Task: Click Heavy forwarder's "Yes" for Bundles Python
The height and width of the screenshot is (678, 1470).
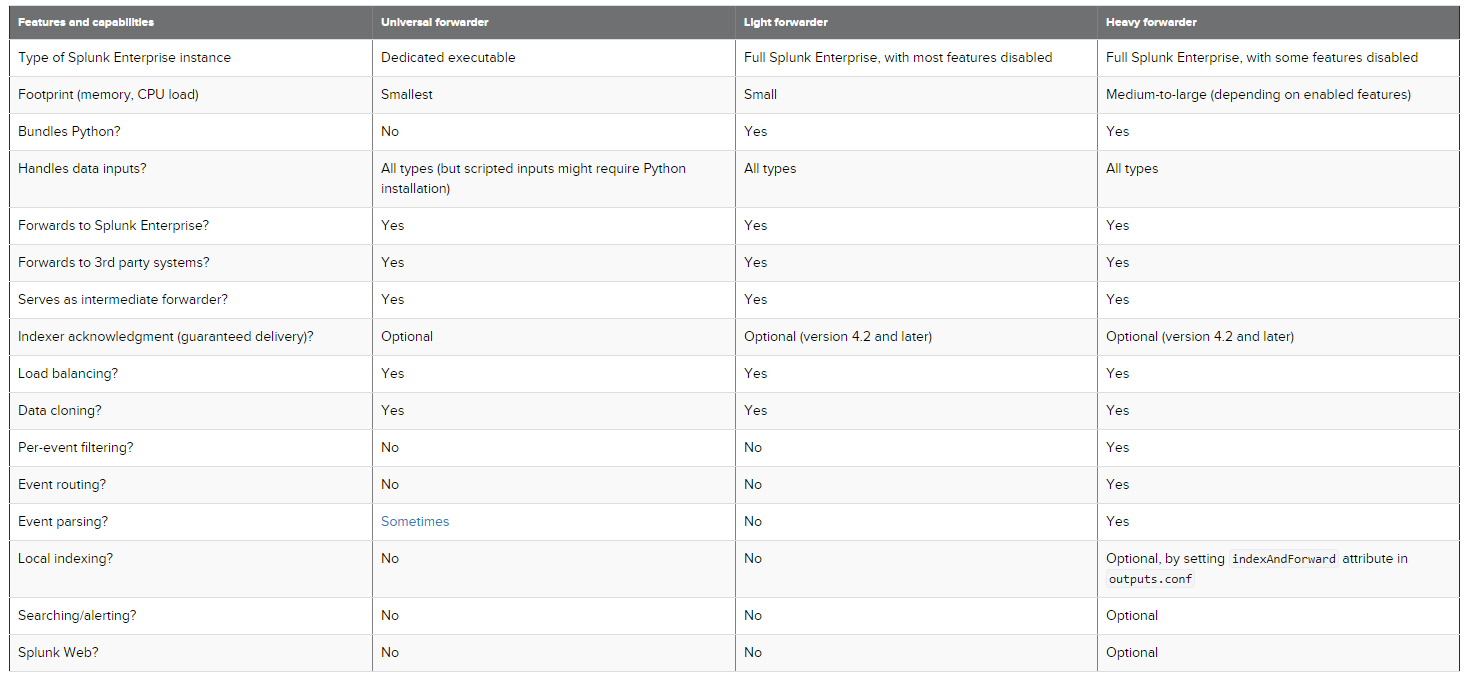Action: 1118,131
